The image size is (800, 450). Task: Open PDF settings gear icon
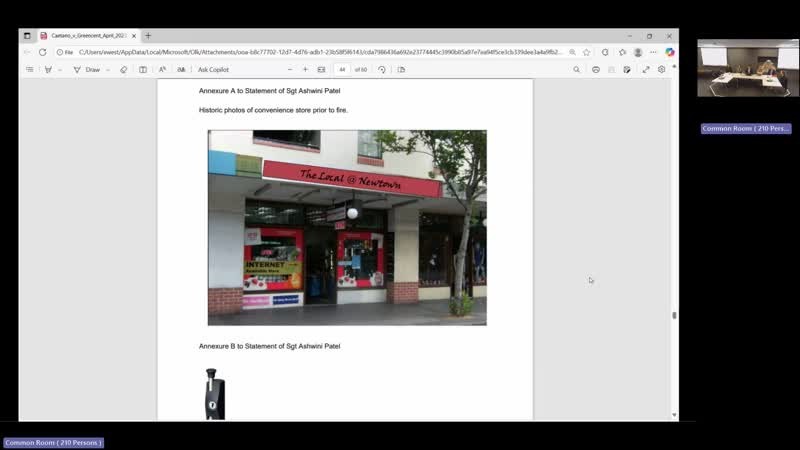(661, 70)
